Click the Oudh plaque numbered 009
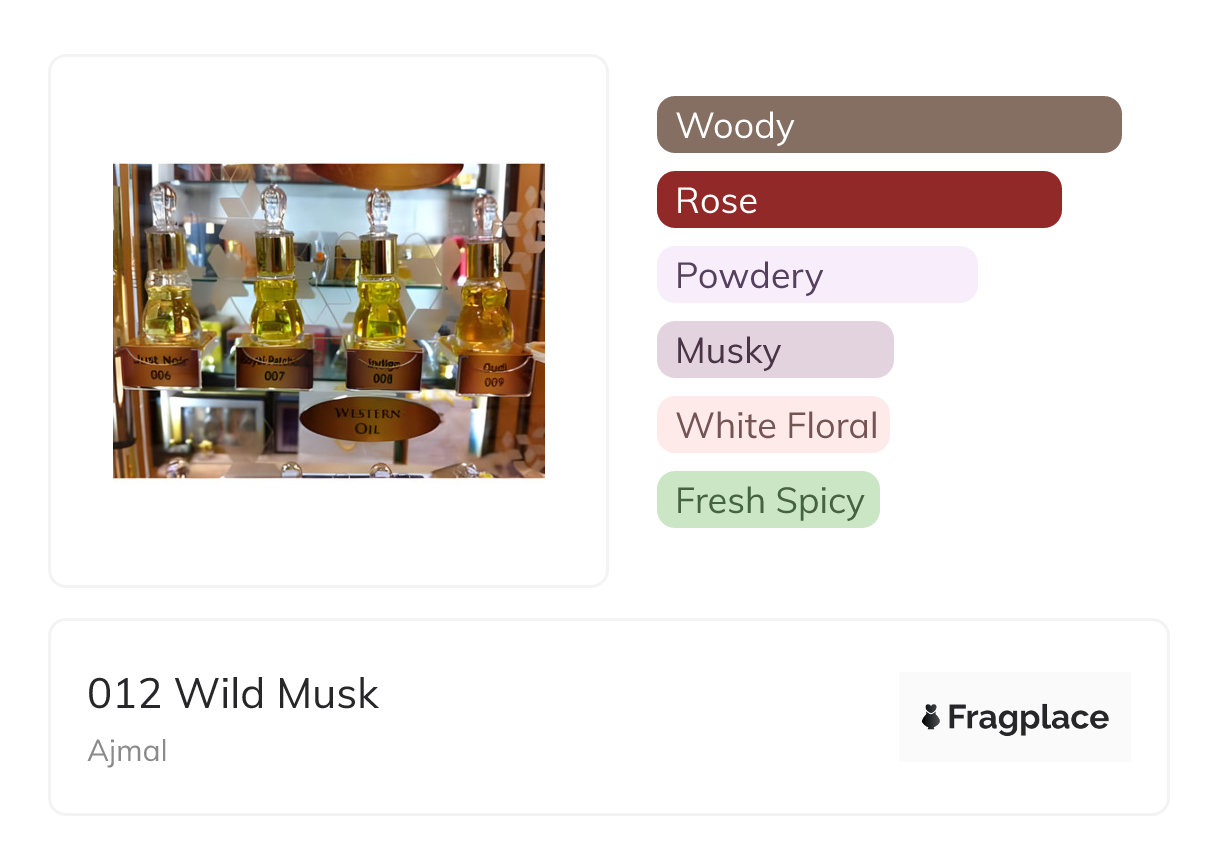The height and width of the screenshot is (864, 1218). pyautogui.click(x=494, y=373)
